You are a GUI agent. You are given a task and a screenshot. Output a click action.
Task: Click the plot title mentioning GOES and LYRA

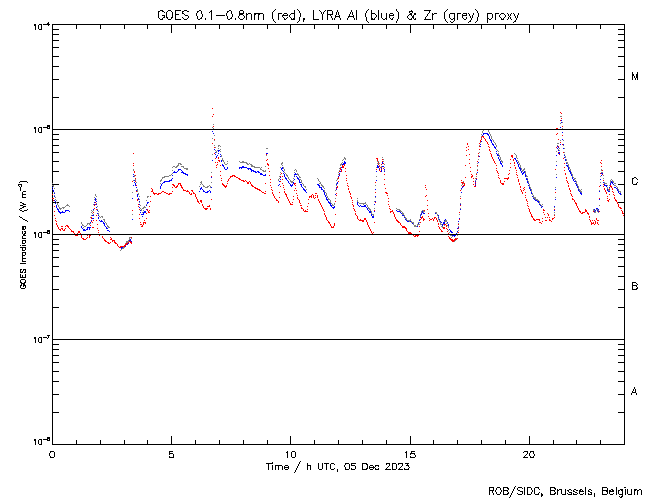coord(337,12)
